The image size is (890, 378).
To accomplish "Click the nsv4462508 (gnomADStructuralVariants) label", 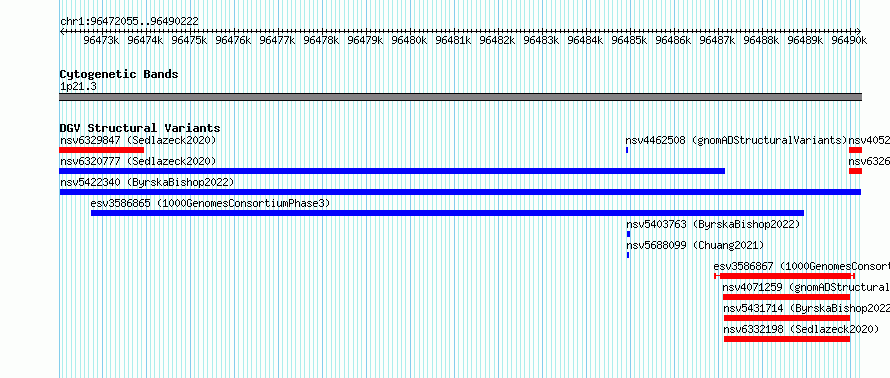I will (x=736, y=140).
